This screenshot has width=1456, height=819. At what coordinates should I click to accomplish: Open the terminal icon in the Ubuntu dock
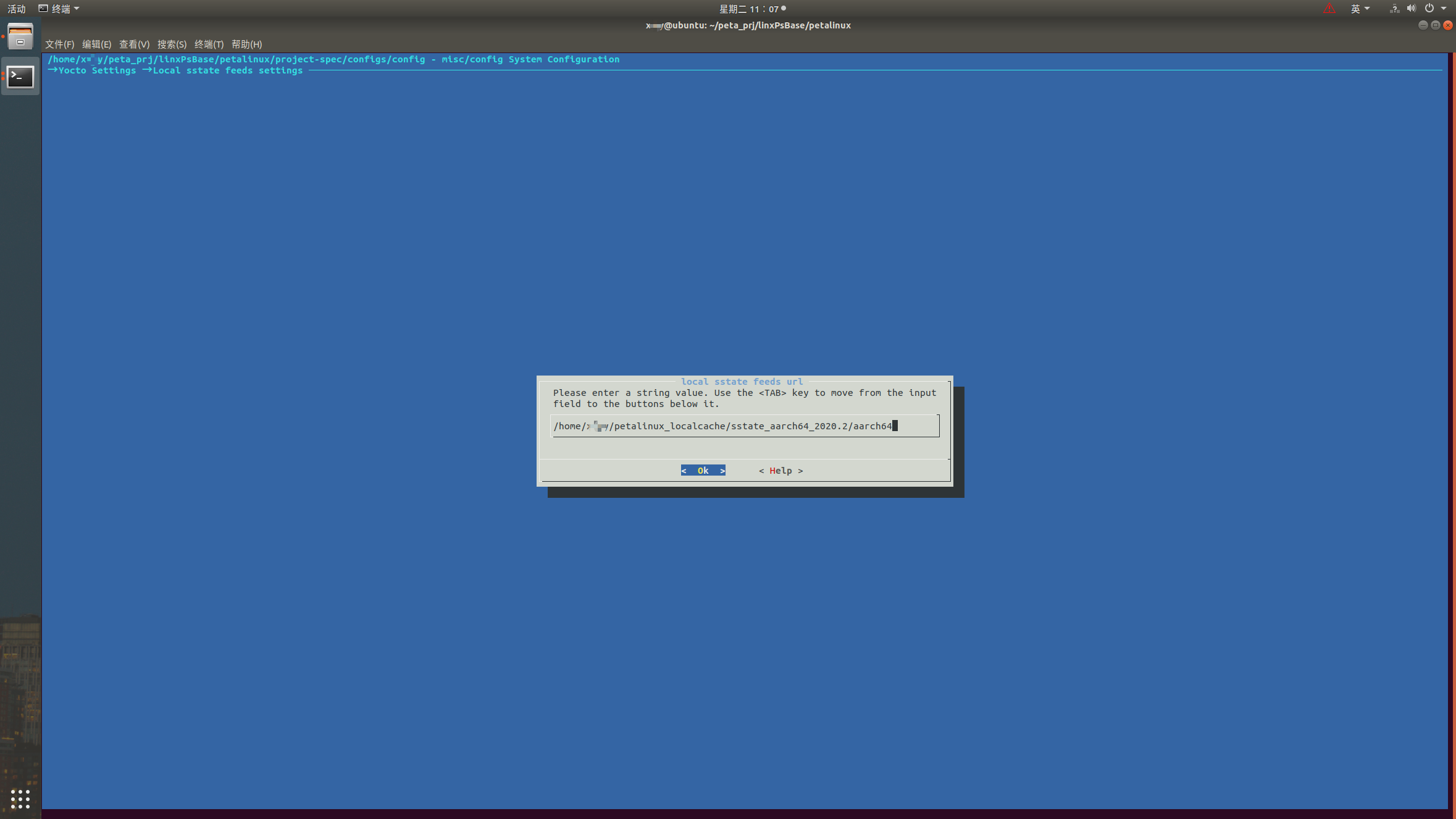point(20,77)
